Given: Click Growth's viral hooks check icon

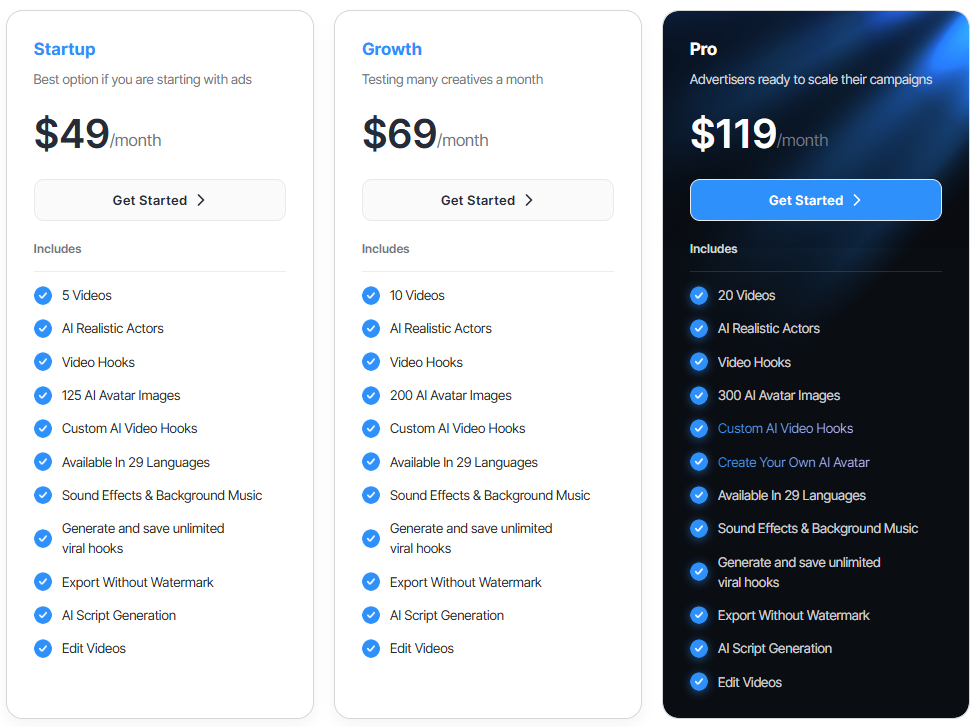Looking at the screenshot, I should click(371, 538).
